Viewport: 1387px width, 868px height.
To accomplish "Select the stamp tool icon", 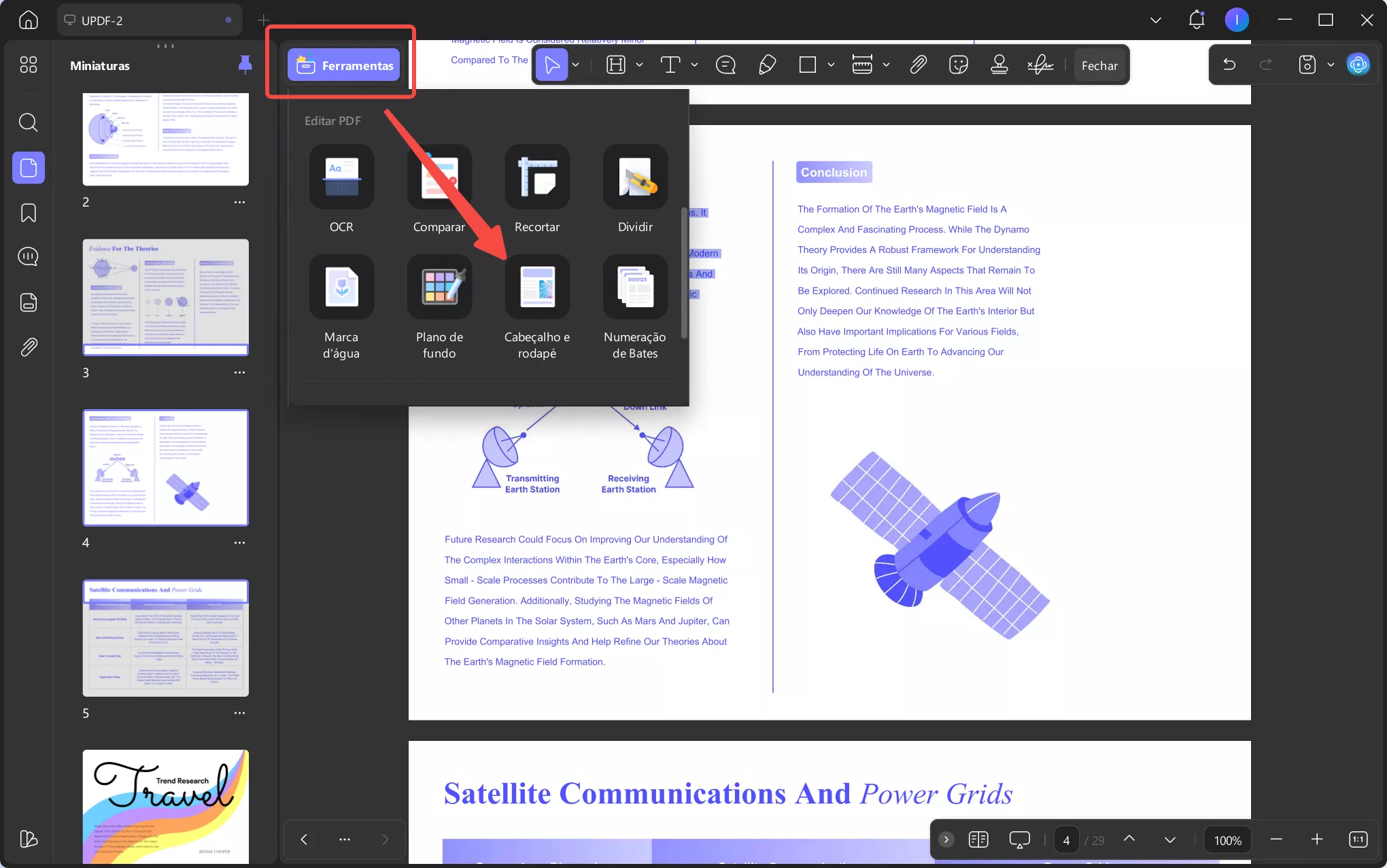I will pyautogui.click(x=999, y=65).
